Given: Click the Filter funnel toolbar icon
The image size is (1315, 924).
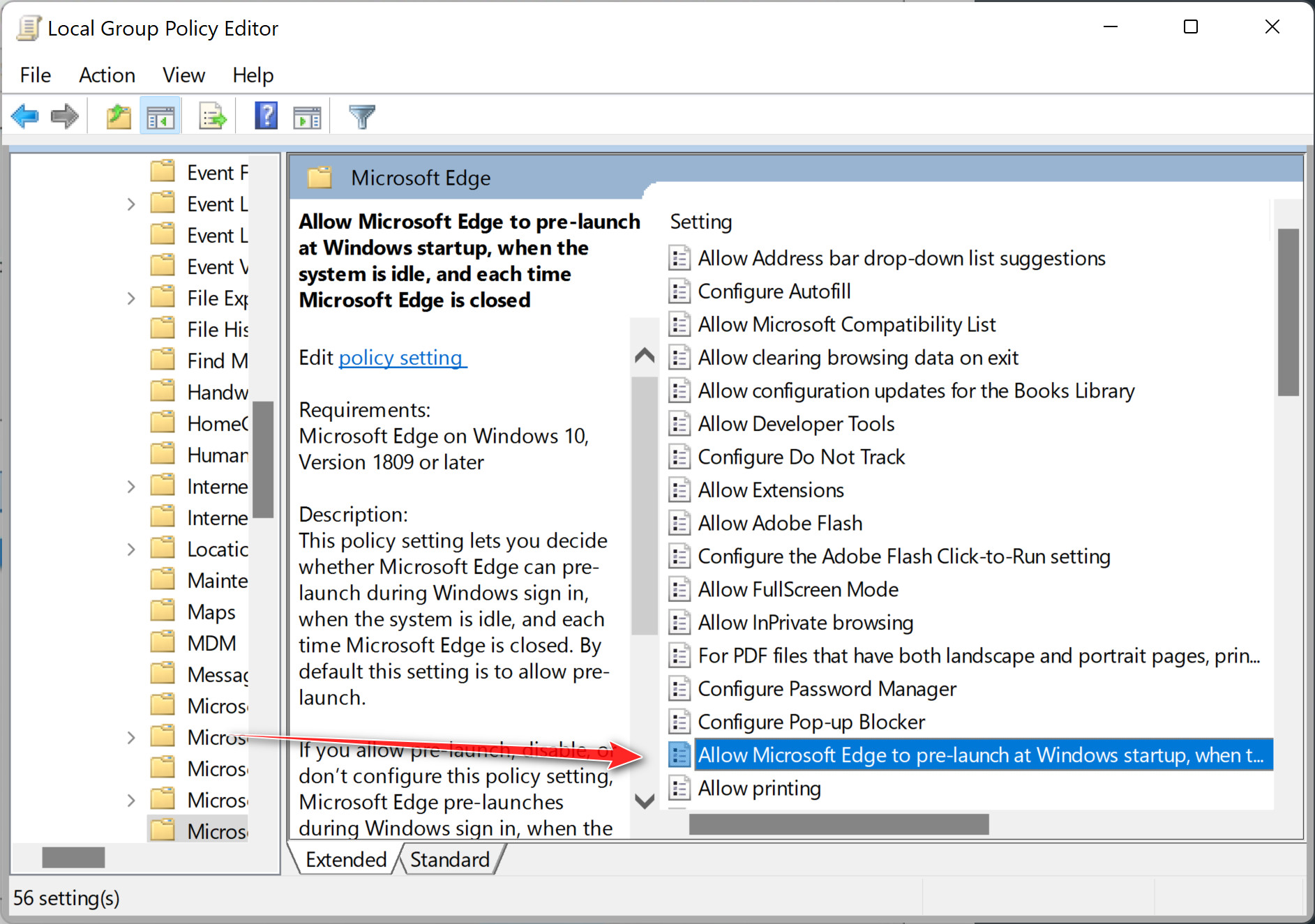Looking at the screenshot, I should point(362,116).
